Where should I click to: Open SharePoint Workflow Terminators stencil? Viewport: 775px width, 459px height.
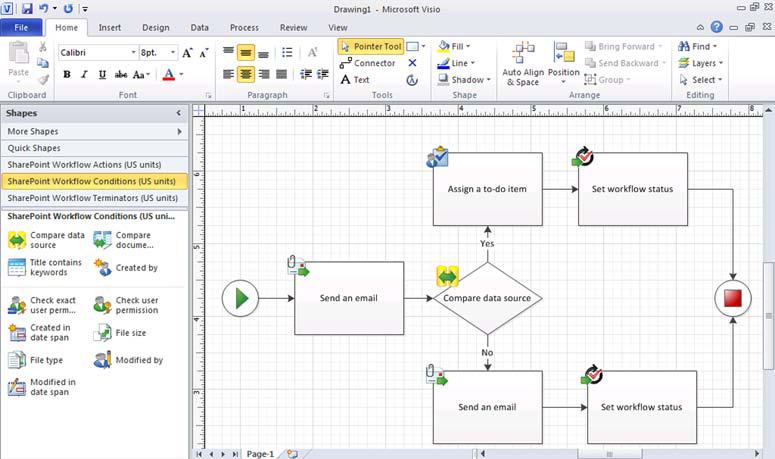(x=94, y=198)
